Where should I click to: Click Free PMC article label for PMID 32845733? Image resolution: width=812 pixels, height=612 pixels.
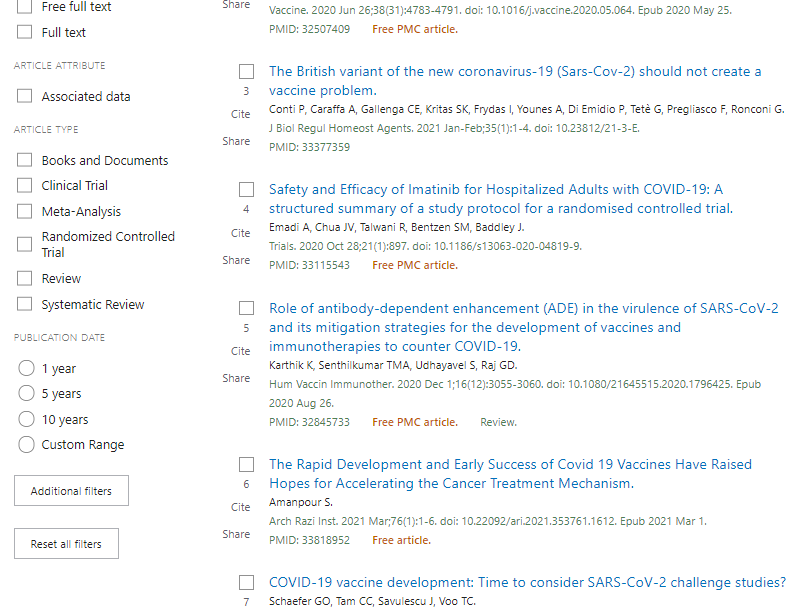pos(415,422)
